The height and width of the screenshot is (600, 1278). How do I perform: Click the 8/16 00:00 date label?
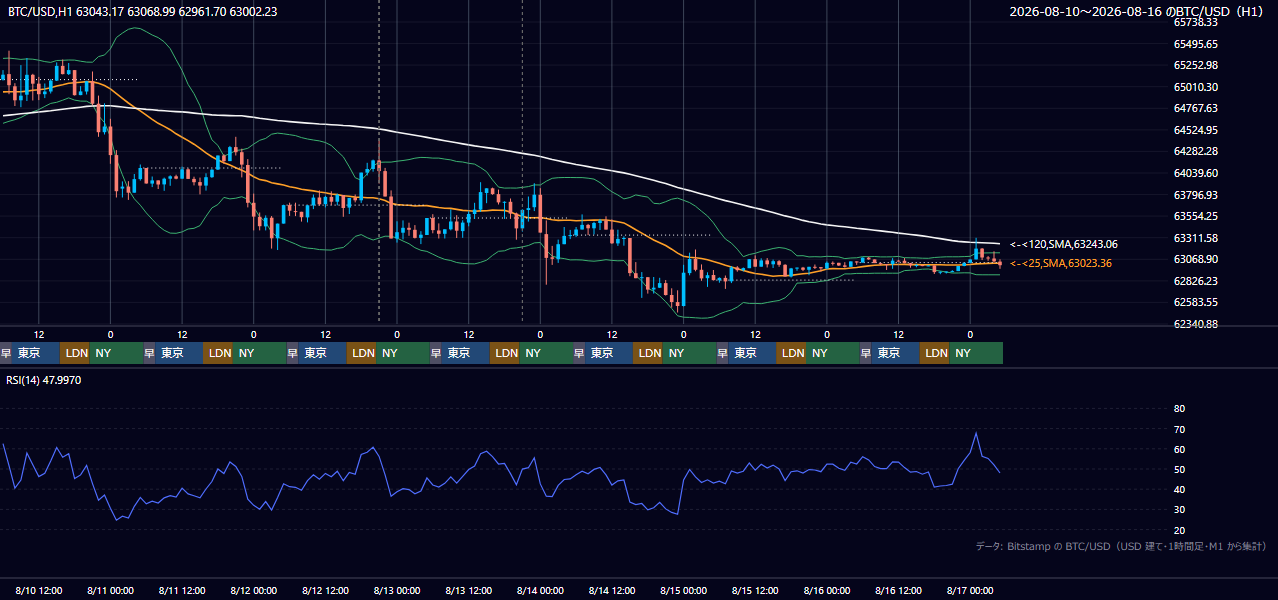(827, 590)
